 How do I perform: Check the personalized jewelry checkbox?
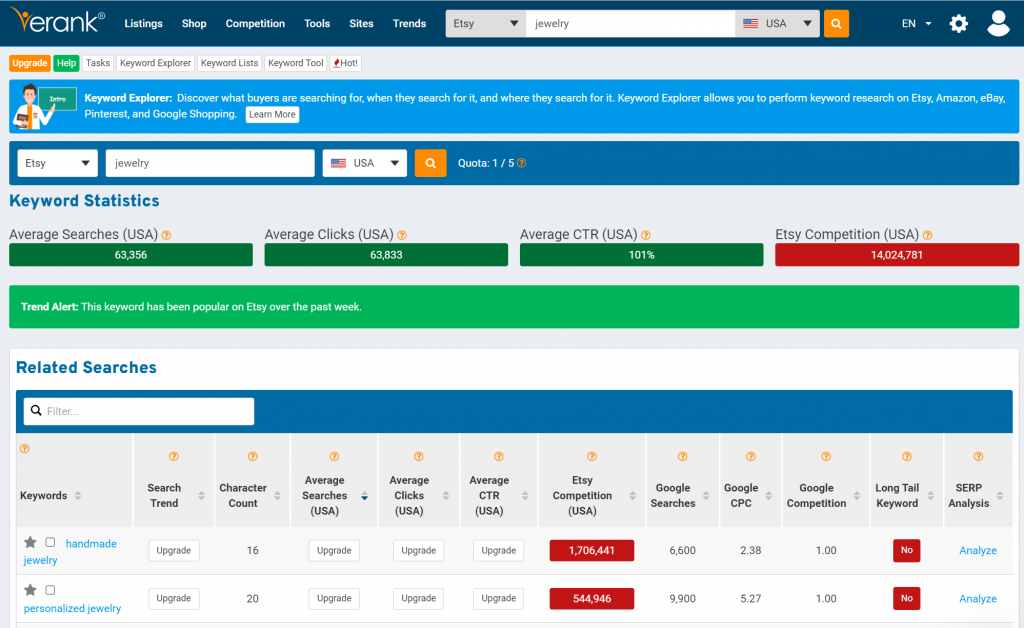(x=50, y=590)
